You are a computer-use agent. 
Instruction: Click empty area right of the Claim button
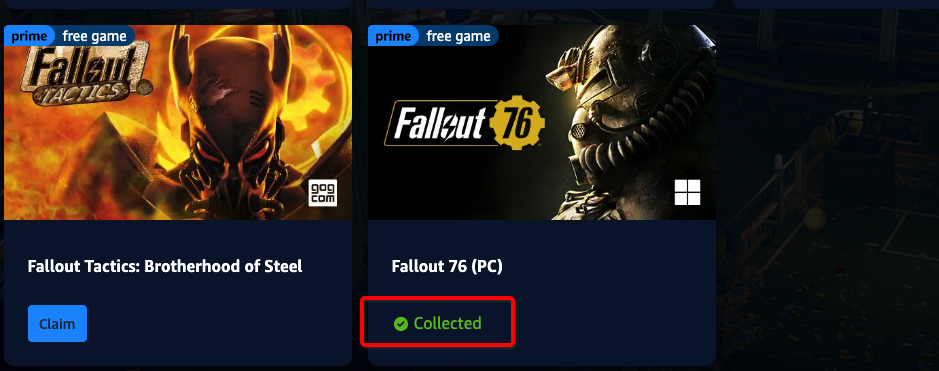[216, 324]
